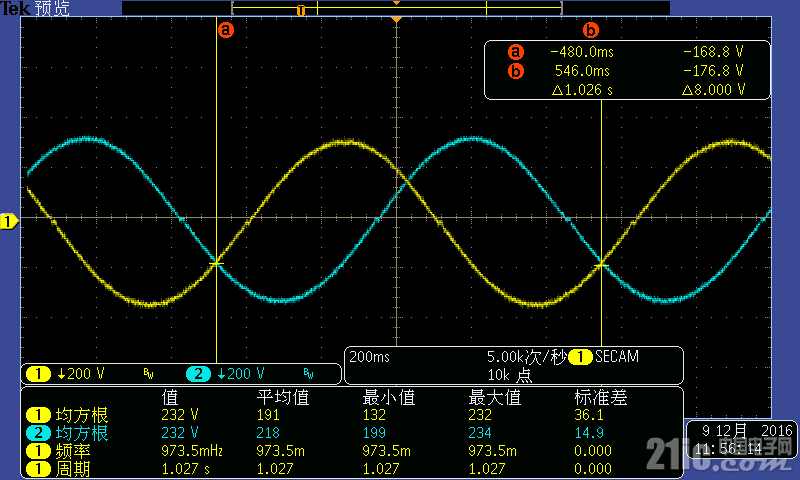
Task: Click cursor a time value -480.0ms
Action: (x=582, y=52)
